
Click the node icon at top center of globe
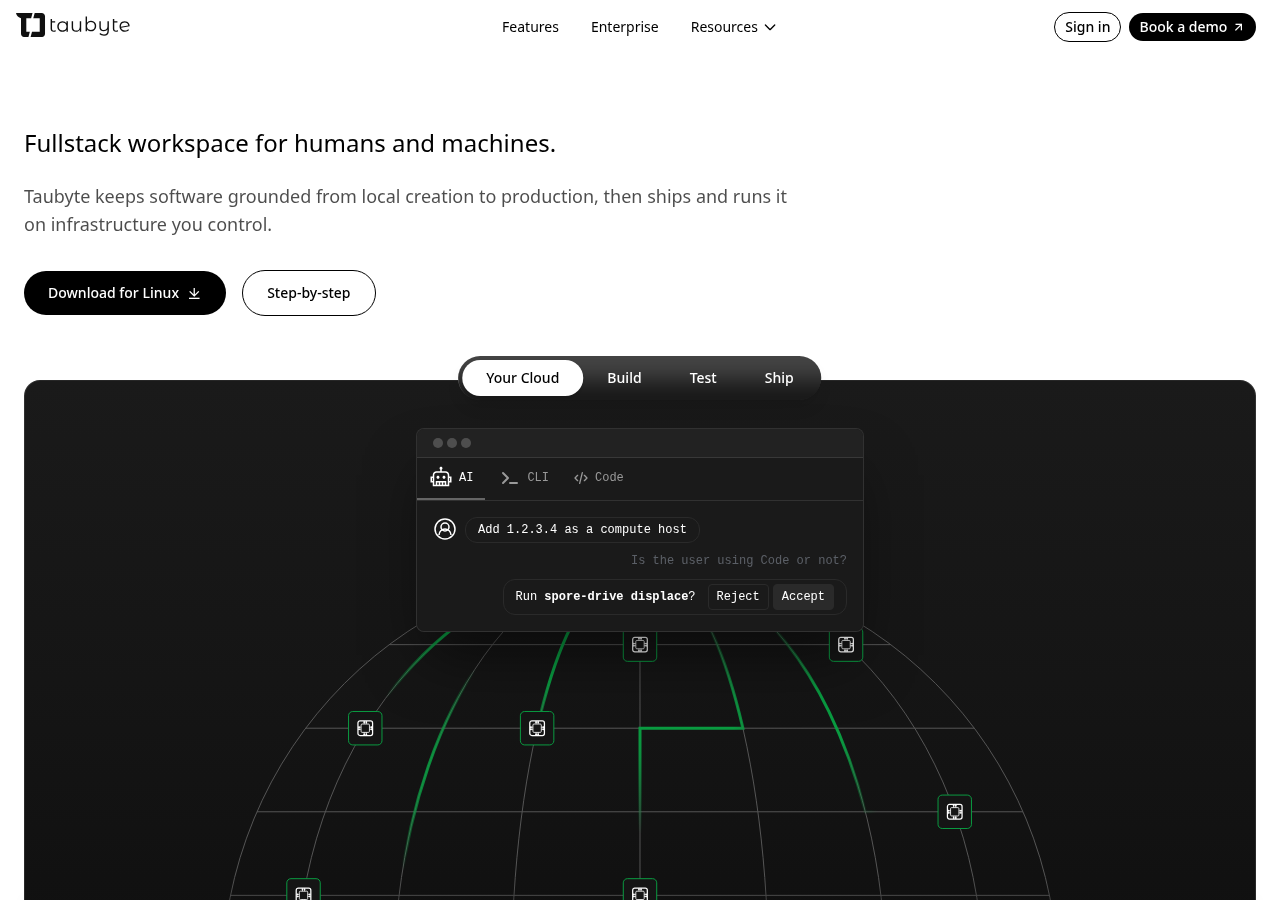pos(640,645)
